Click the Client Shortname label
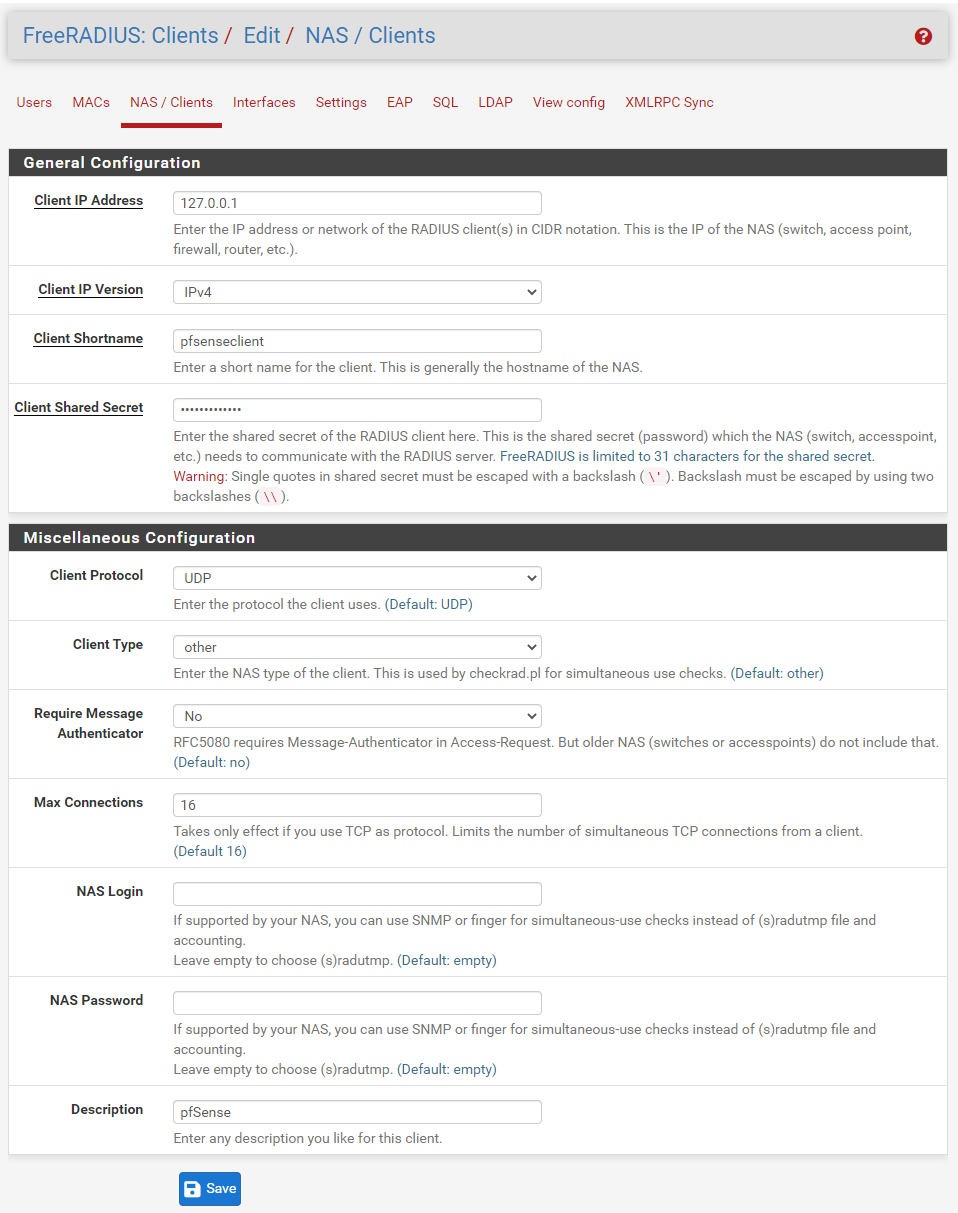Image resolution: width=958 pixels, height=1213 pixels. click(x=88, y=338)
